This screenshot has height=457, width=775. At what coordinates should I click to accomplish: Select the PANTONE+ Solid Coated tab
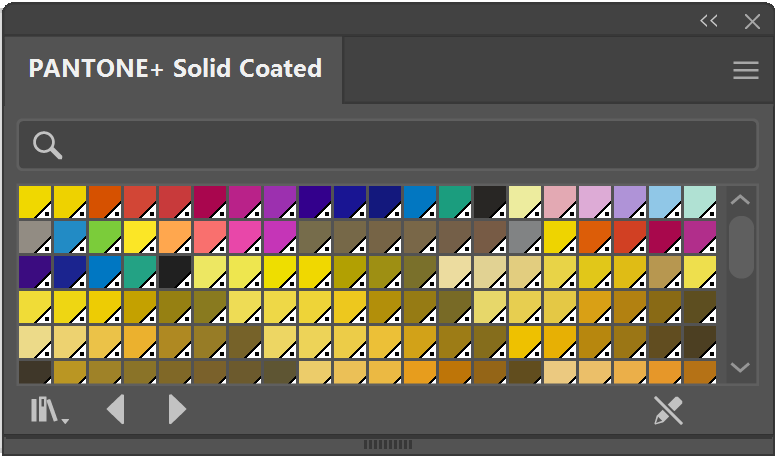(x=175, y=69)
